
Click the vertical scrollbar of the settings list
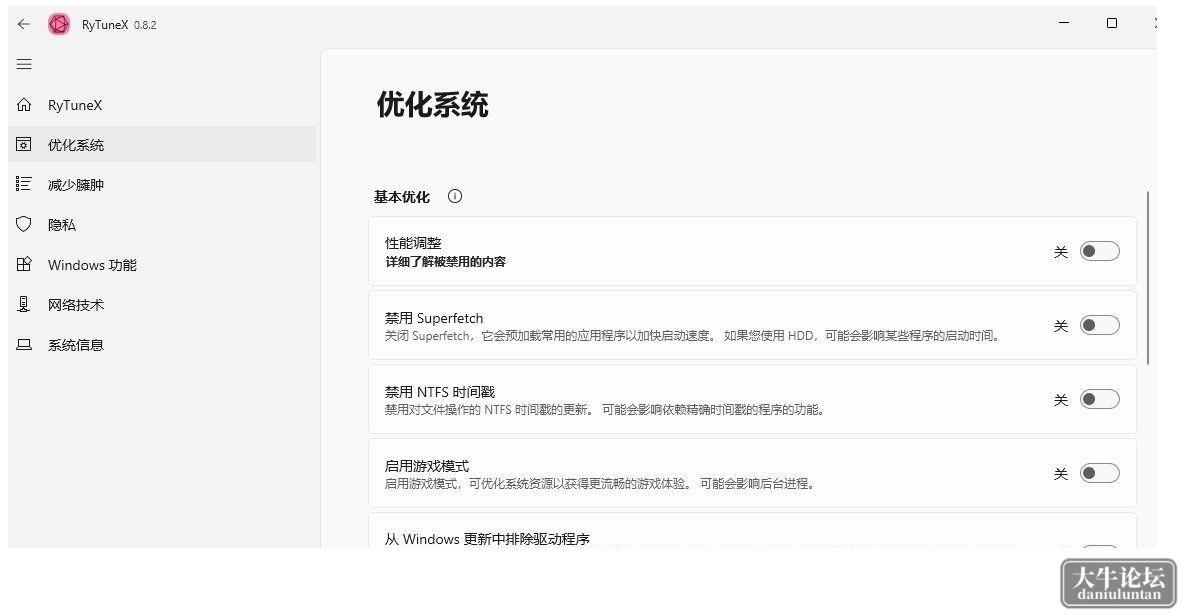tap(1148, 278)
